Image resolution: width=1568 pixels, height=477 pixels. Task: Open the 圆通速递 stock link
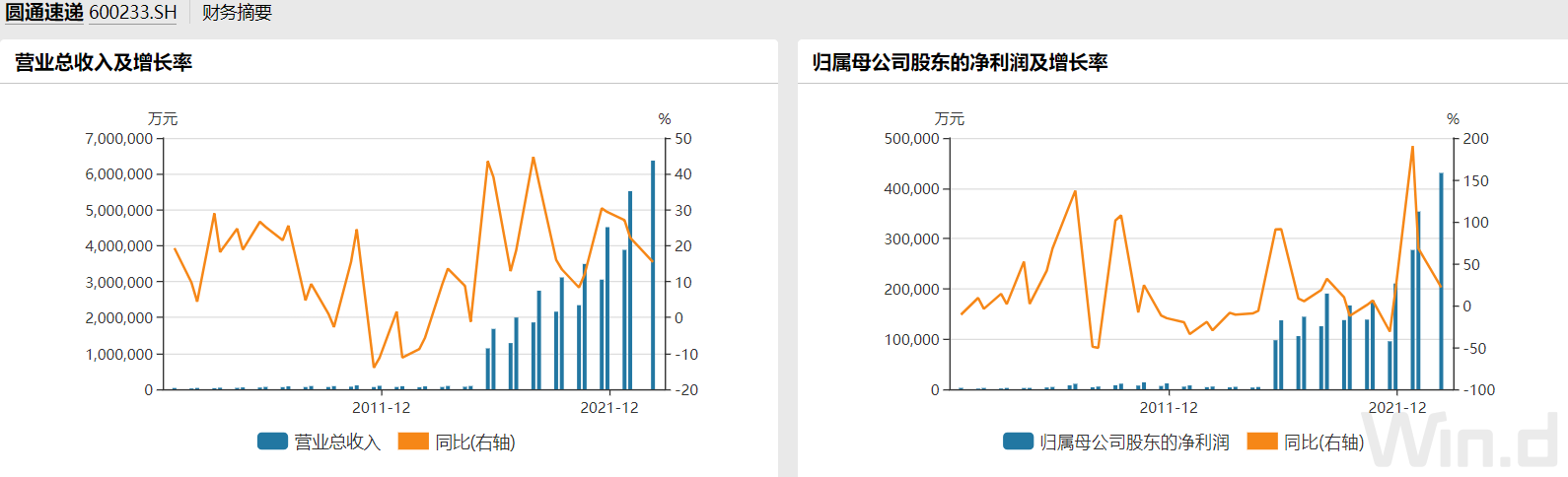(44, 13)
